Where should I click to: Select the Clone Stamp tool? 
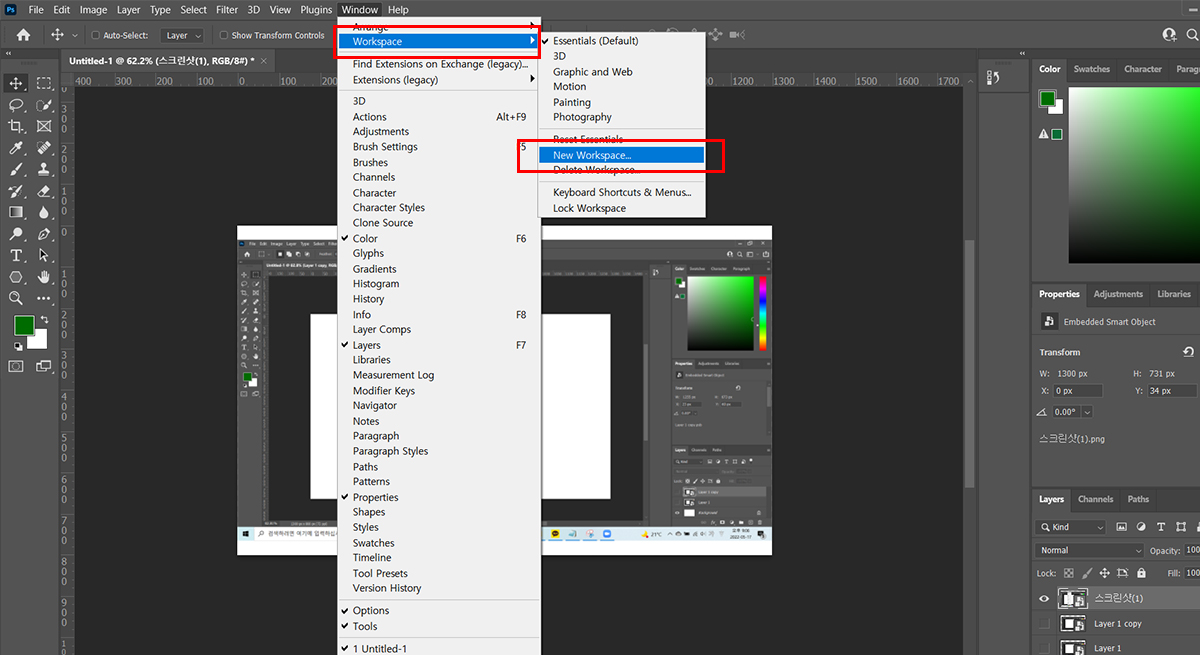click(x=44, y=170)
